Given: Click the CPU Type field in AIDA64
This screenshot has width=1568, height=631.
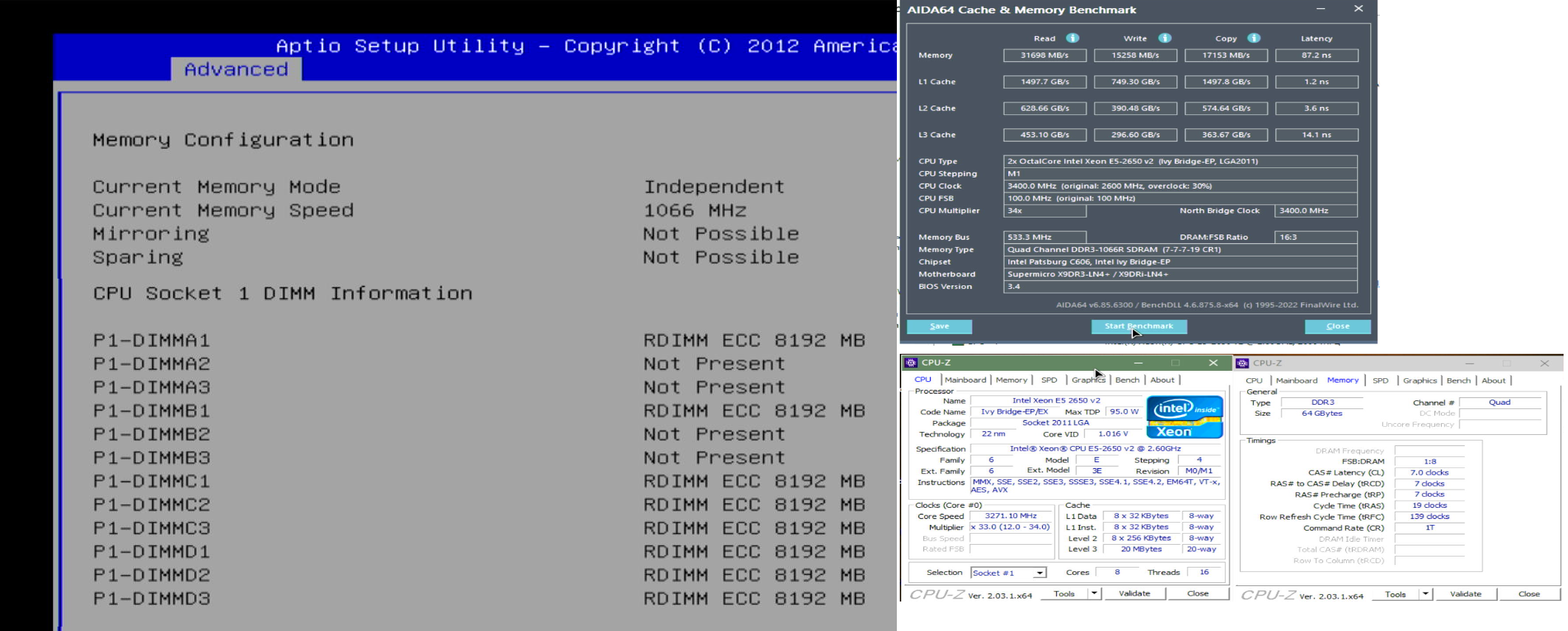Looking at the screenshot, I should (x=1180, y=161).
